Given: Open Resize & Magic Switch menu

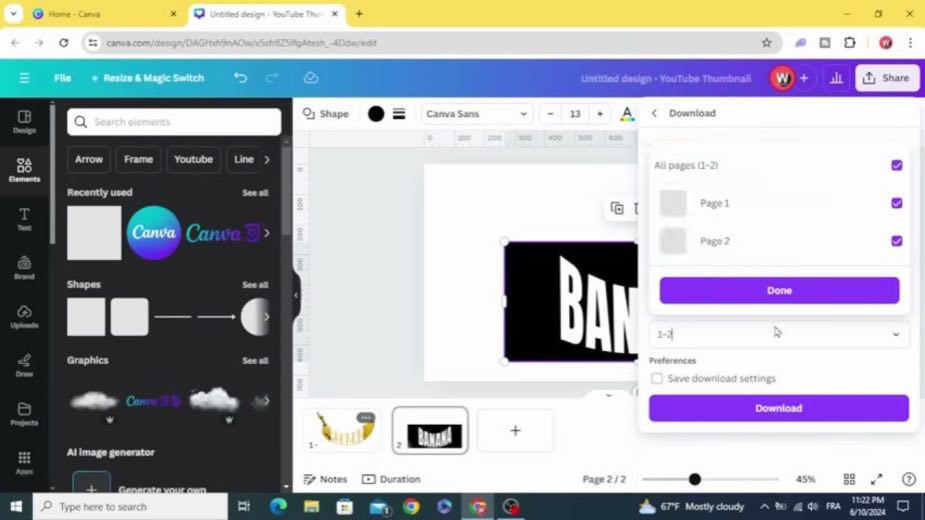Looking at the screenshot, I should 147,78.
